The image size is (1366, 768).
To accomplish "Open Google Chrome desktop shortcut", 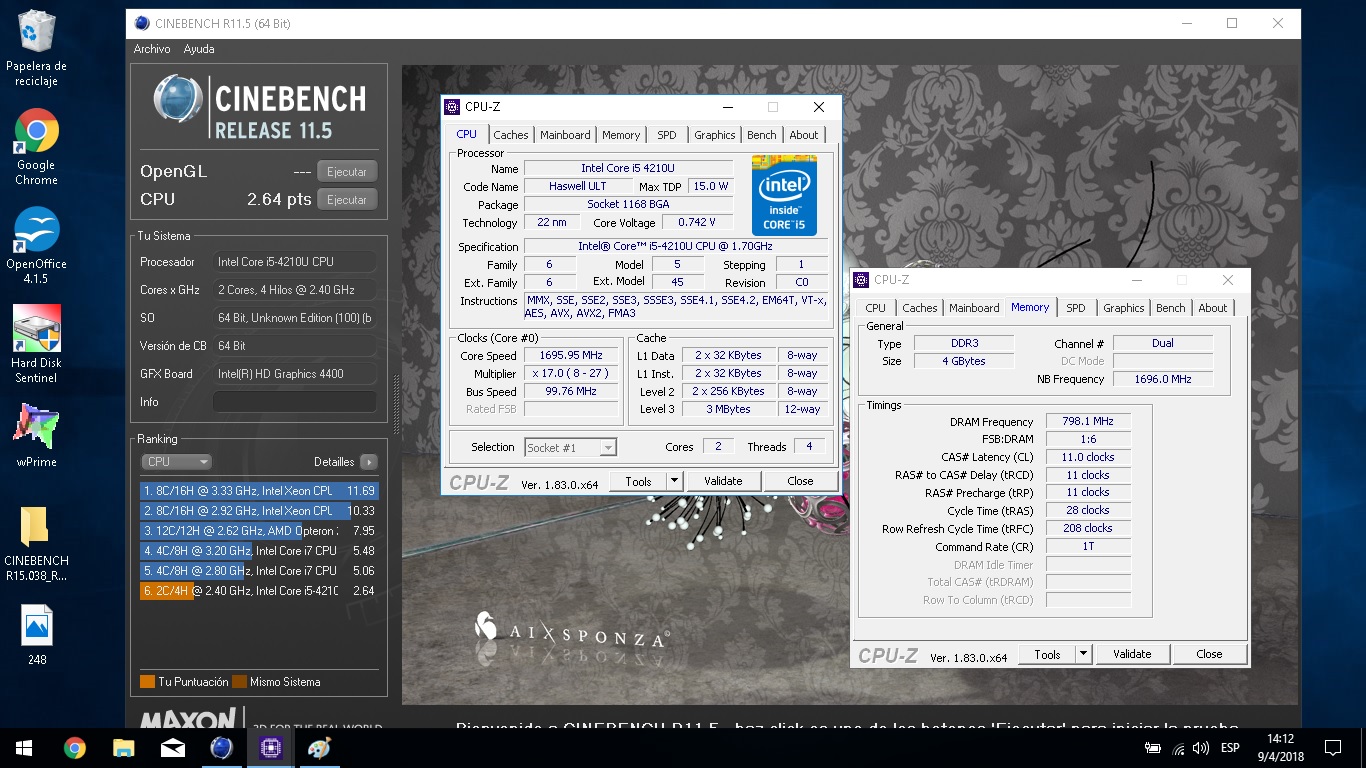I will tap(37, 146).
